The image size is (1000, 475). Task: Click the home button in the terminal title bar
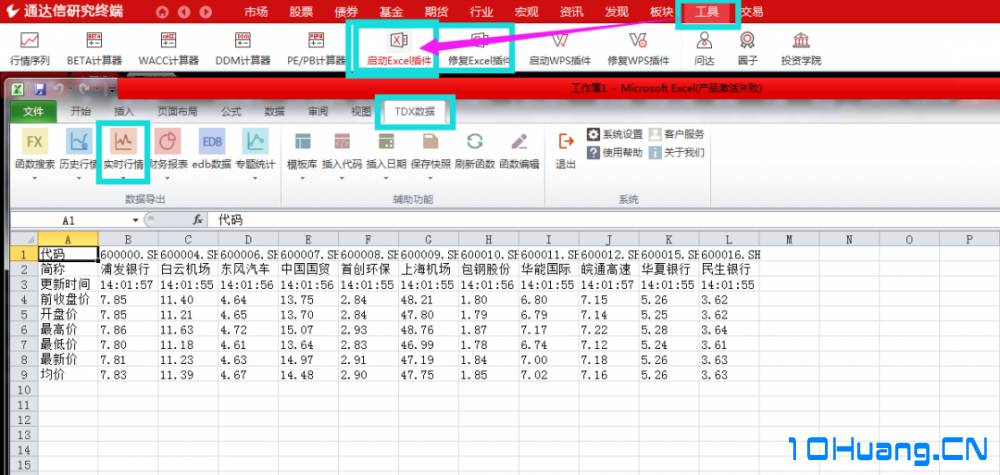coord(163,12)
